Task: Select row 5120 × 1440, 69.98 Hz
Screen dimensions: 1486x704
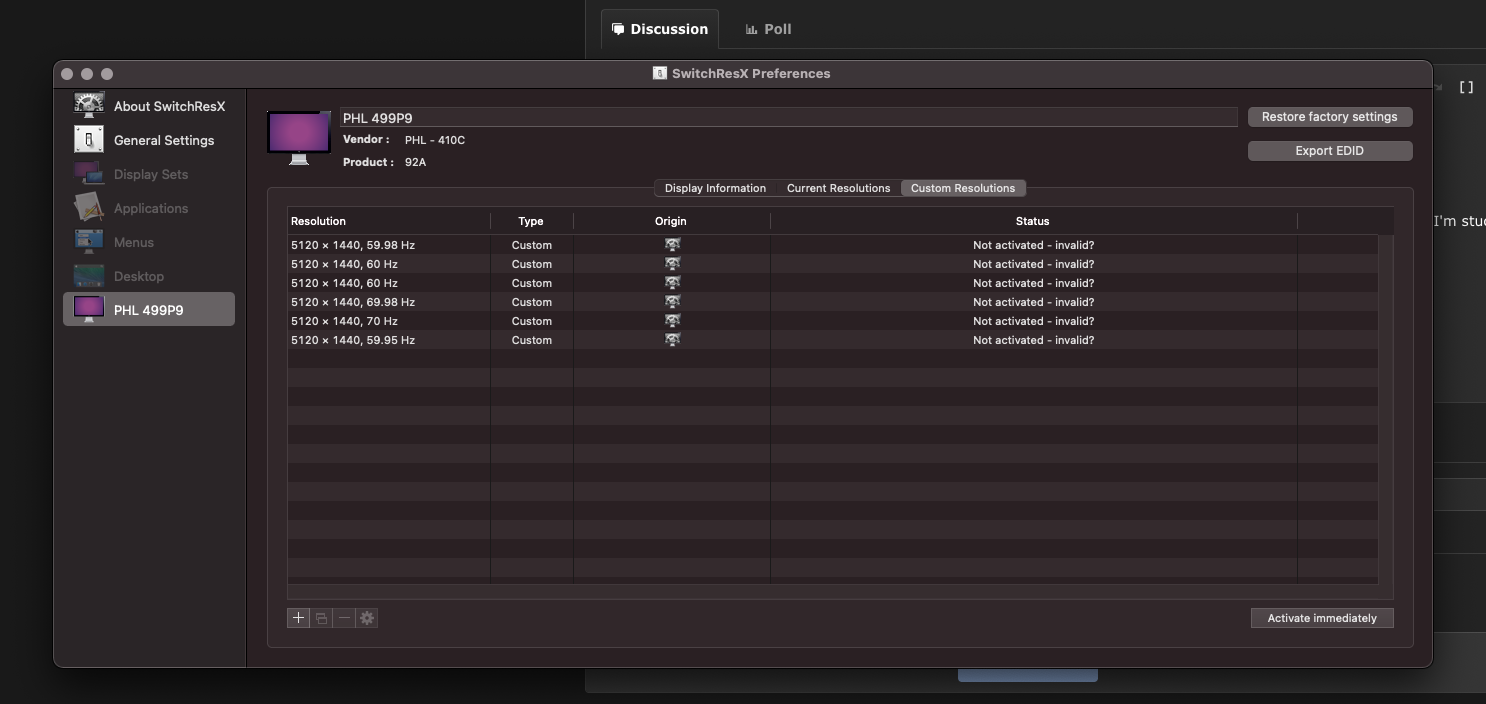Action: point(833,302)
